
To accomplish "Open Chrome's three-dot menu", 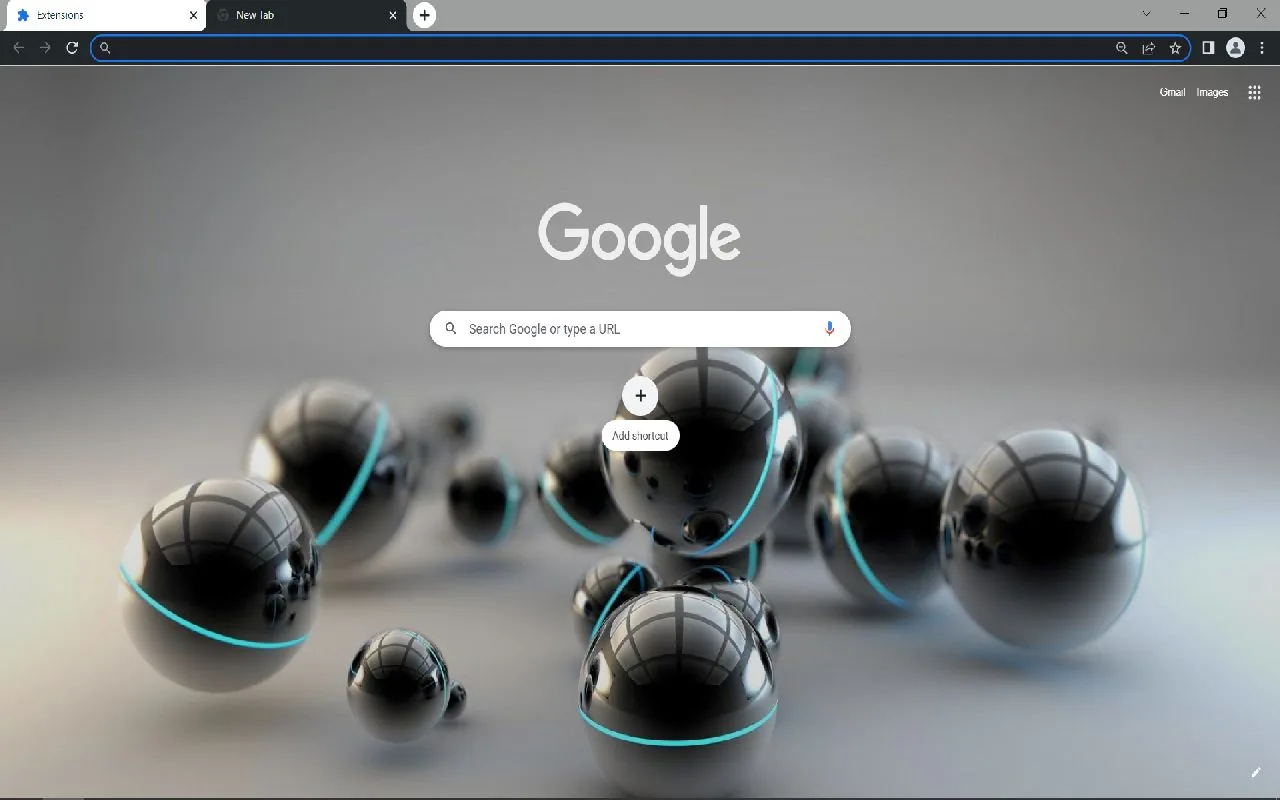I will tap(1263, 47).
